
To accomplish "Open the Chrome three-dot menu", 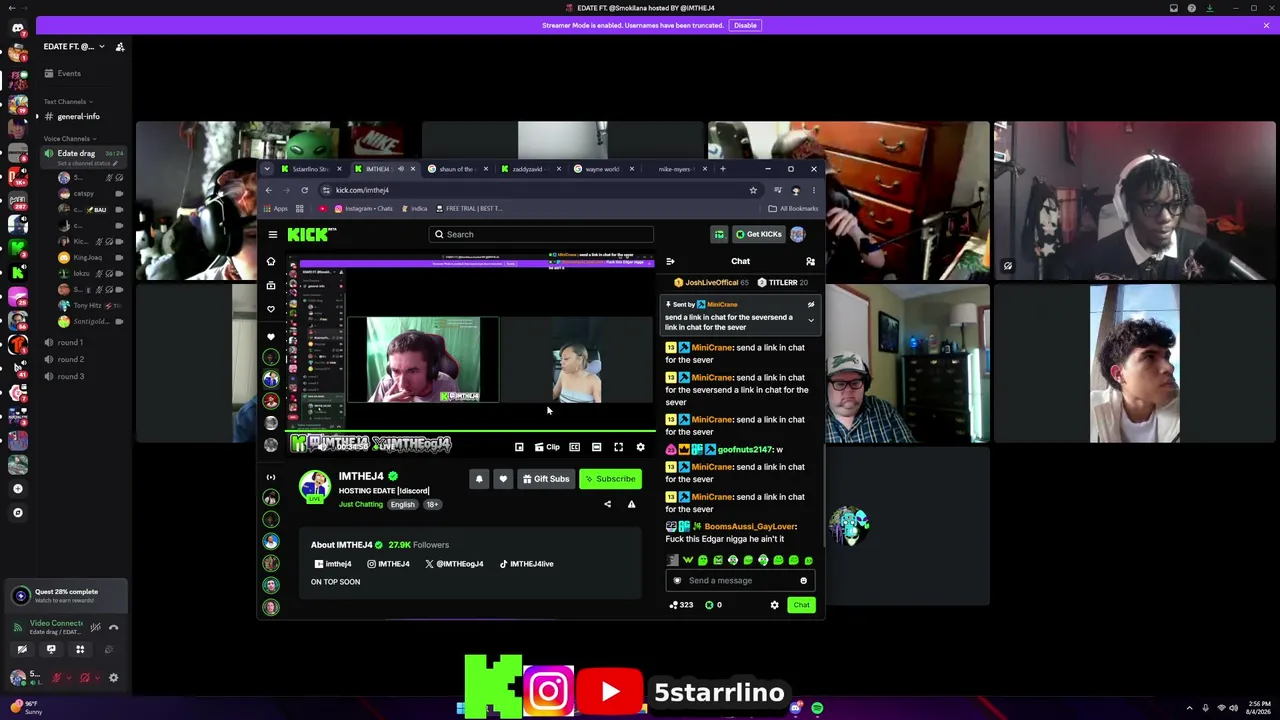I will pyautogui.click(x=813, y=190).
